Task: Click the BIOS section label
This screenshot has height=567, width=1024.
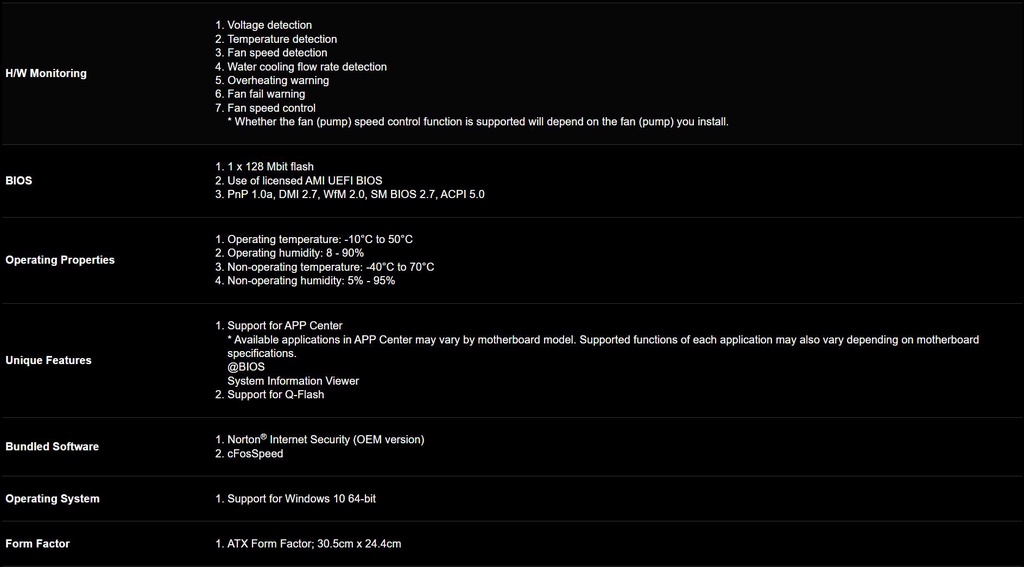Action: coord(19,181)
